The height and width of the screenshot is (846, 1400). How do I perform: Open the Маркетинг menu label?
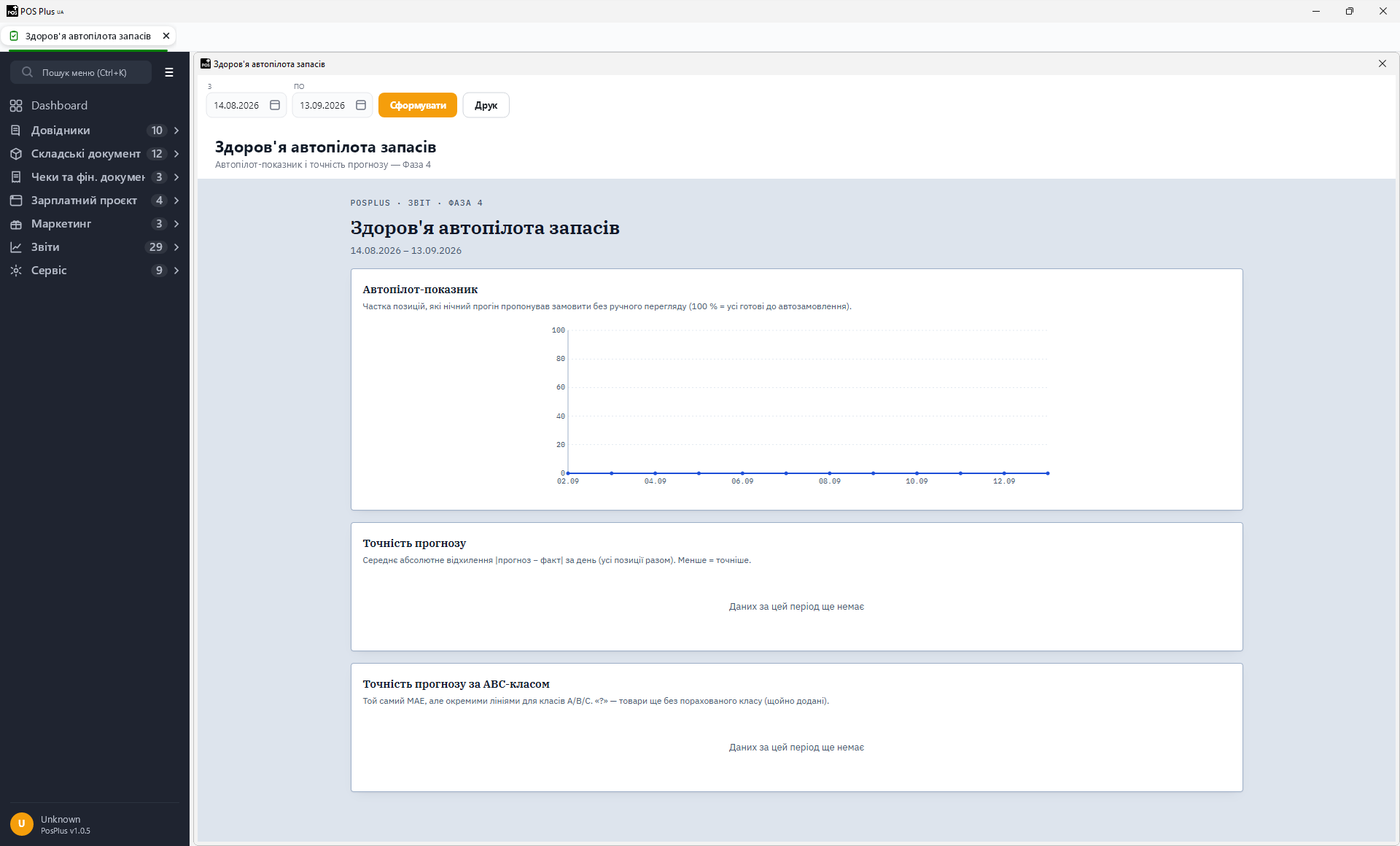pos(61,224)
